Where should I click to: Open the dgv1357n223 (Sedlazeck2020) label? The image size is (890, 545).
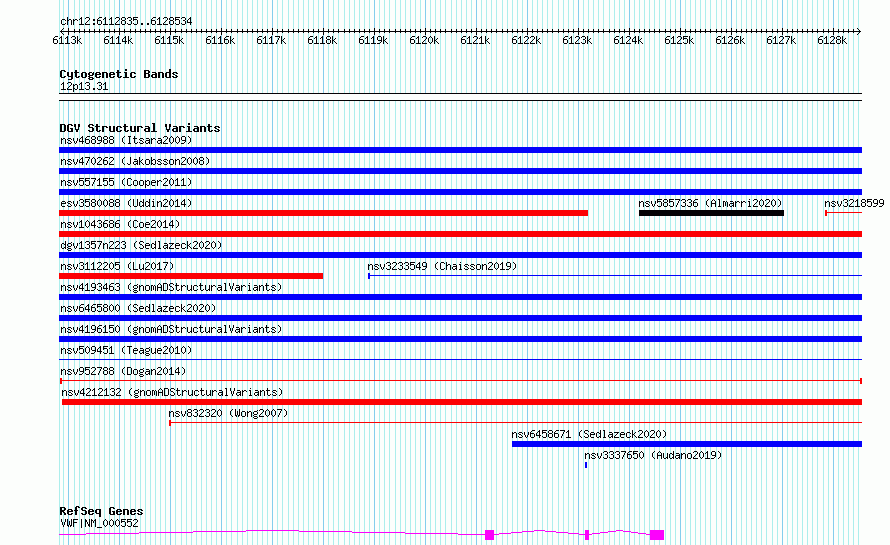click(x=141, y=245)
